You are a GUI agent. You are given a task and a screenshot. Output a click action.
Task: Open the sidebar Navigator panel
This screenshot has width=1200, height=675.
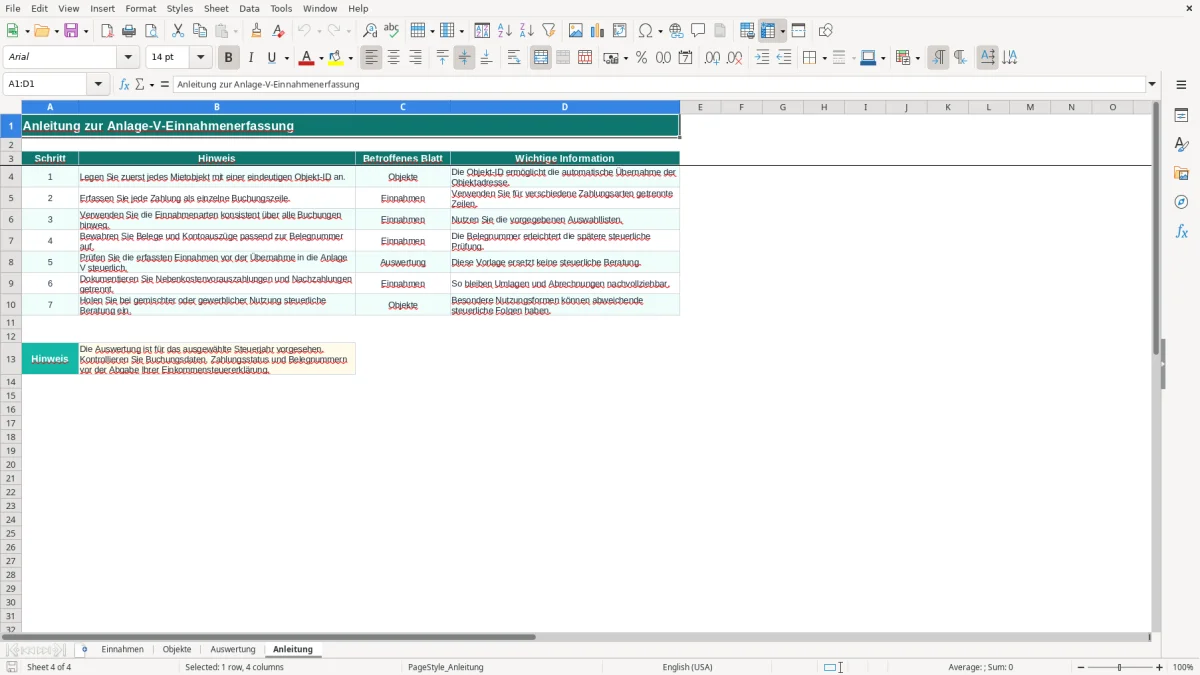(1181, 203)
